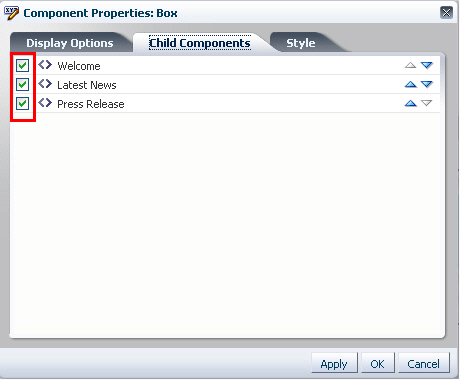Move Latest News component up
Image resolution: width=460 pixels, height=380 pixels.
coord(410,84)
